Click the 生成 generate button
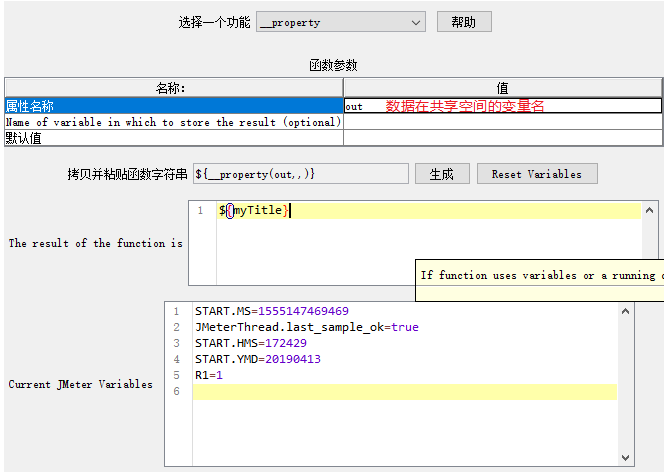666x474 pixels. (442, 174)
